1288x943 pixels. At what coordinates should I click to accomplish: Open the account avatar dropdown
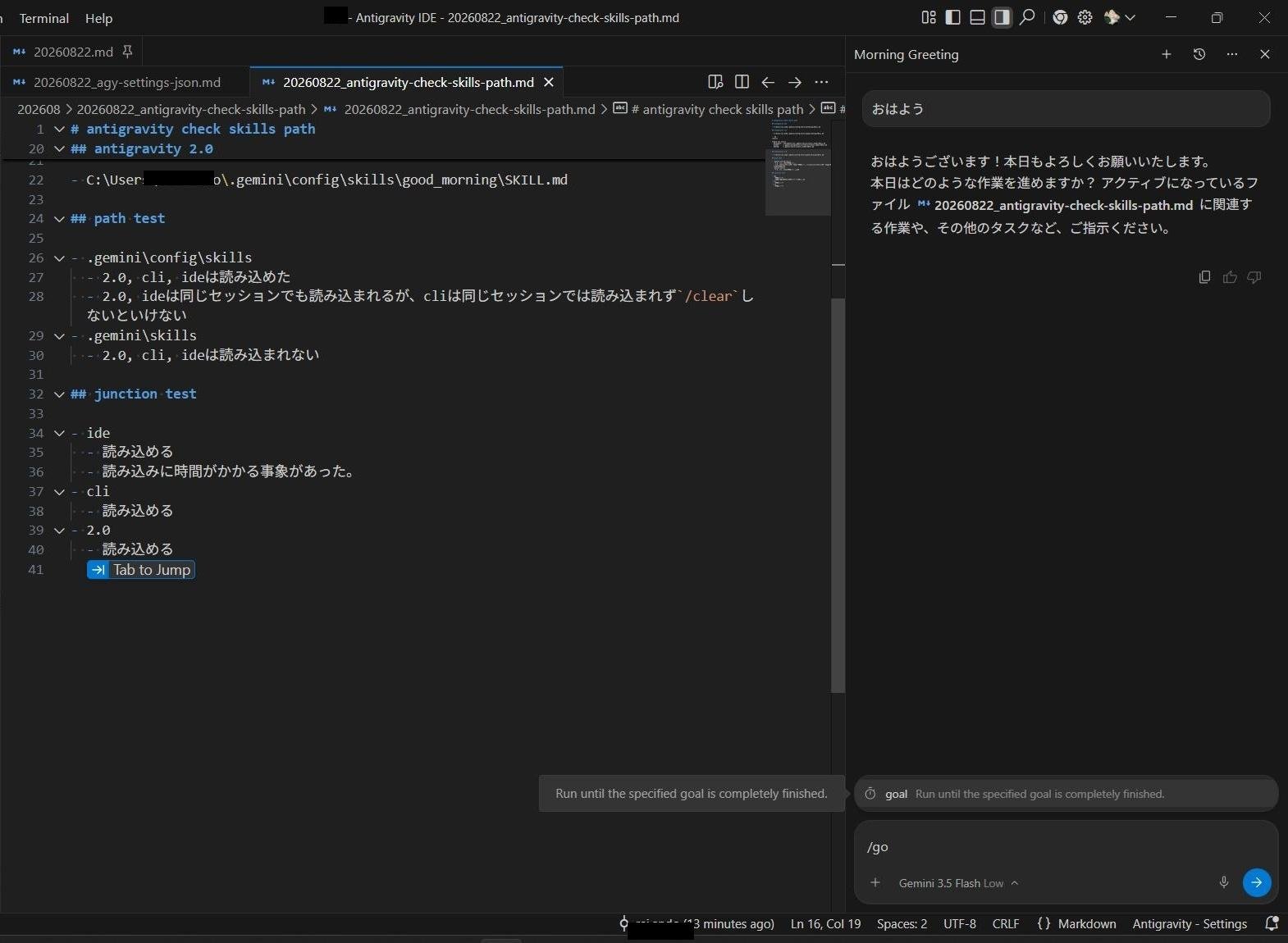[1120, 17]
